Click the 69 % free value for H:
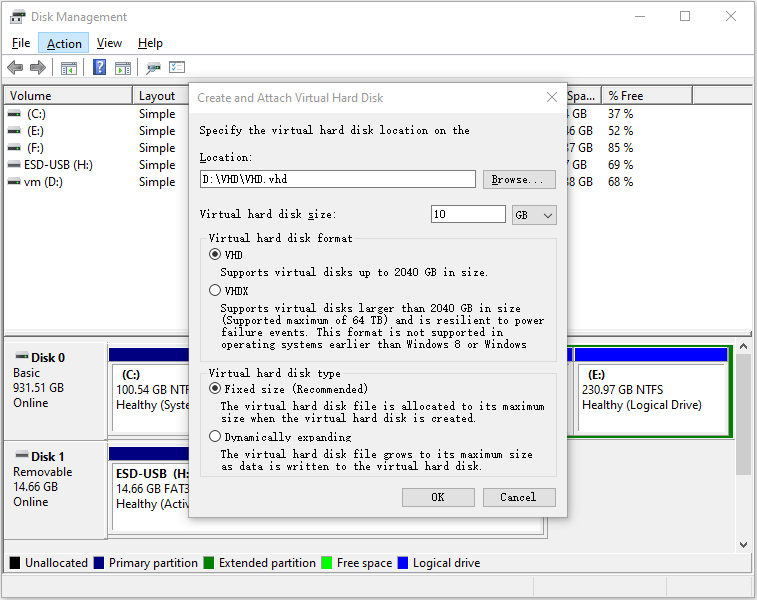Image resolution: width=757 pixels, height=600 pixels. pos(620,165)
